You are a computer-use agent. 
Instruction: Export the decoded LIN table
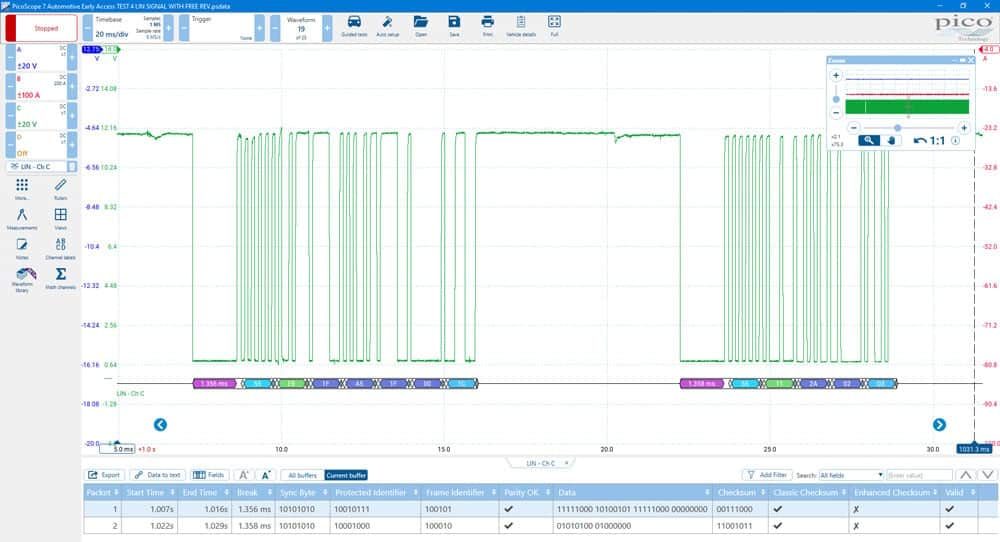104,475
